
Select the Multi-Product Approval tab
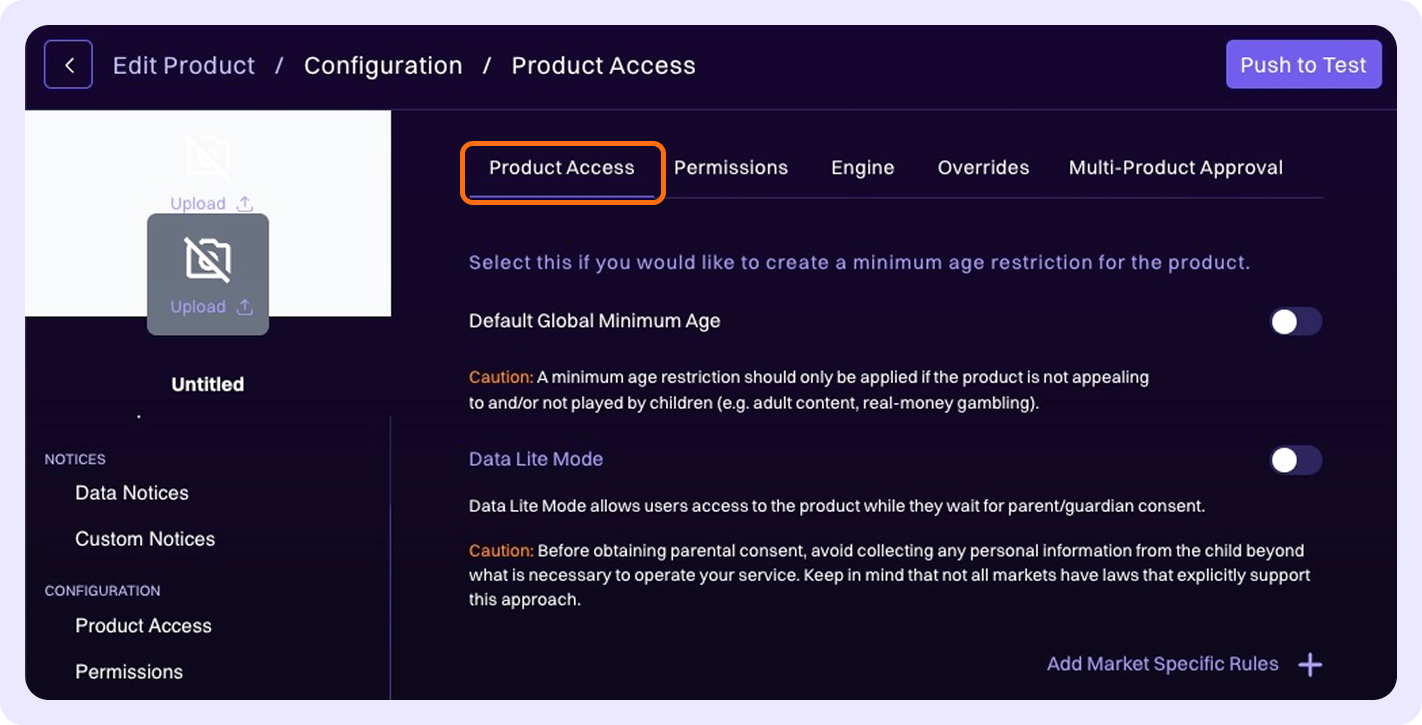tap(1175, 168)
